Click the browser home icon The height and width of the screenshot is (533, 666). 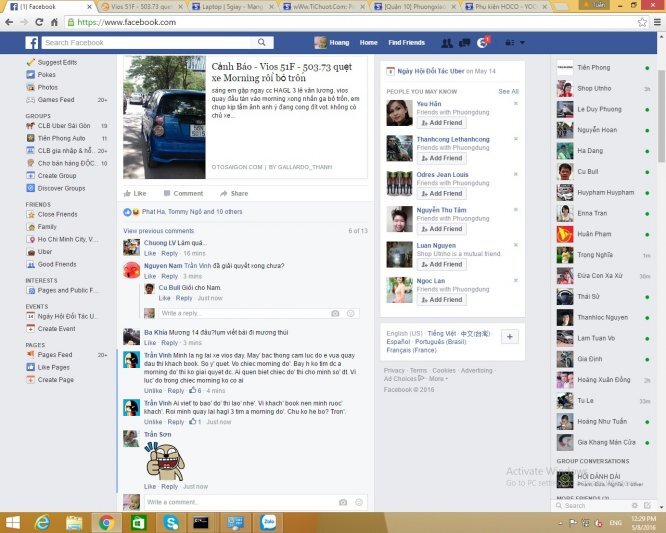(54, 23)
